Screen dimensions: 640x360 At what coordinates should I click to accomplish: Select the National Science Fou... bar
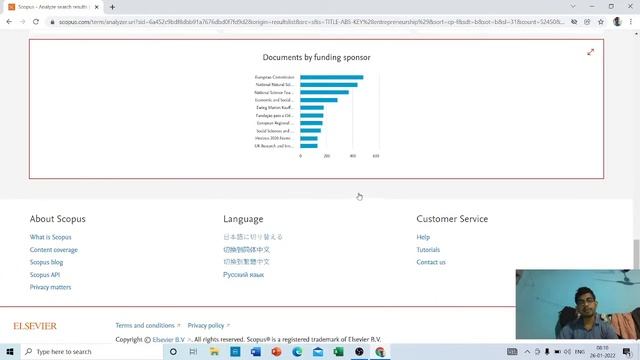tap(324, 93)
